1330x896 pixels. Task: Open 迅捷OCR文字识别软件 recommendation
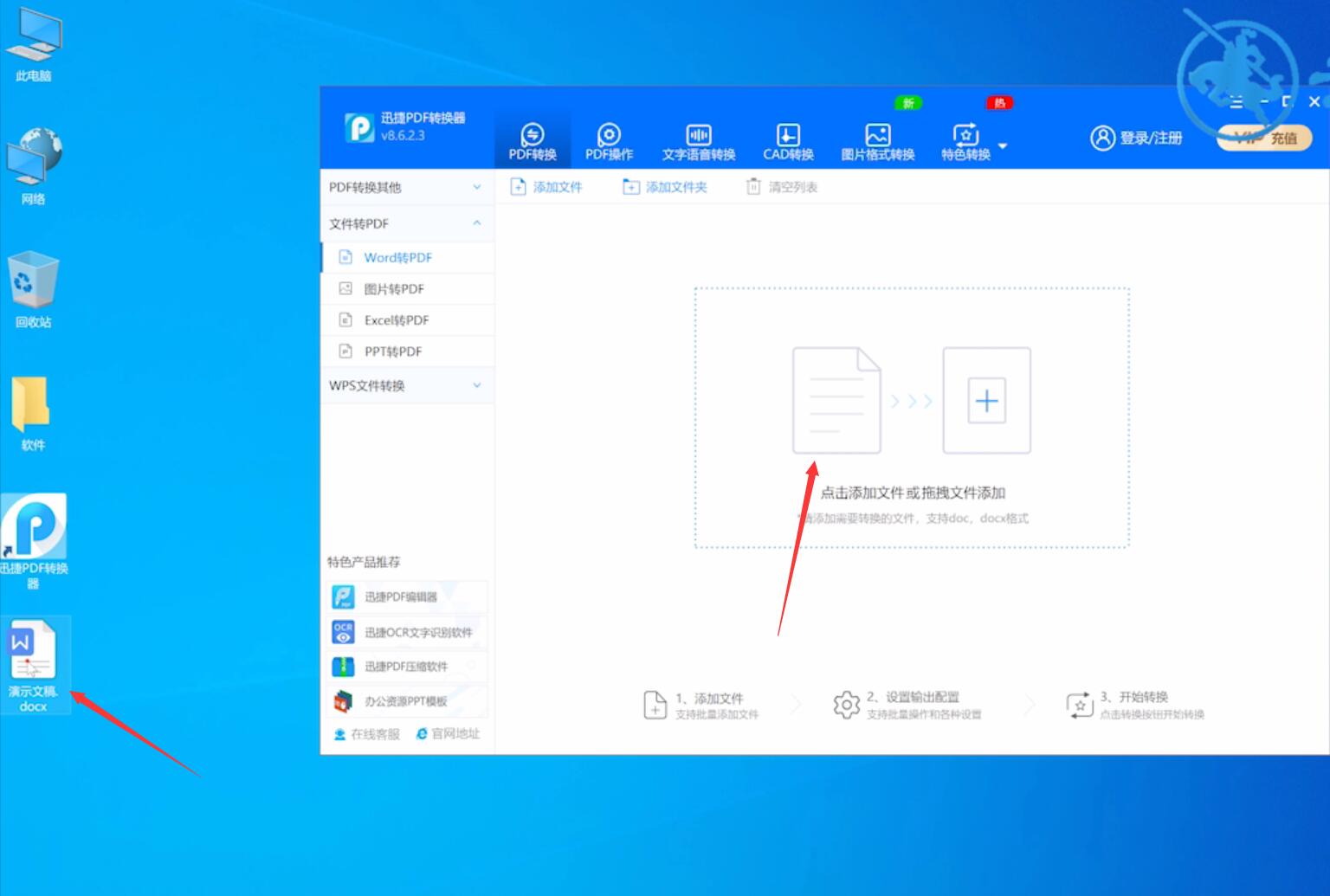pos(408,632)
